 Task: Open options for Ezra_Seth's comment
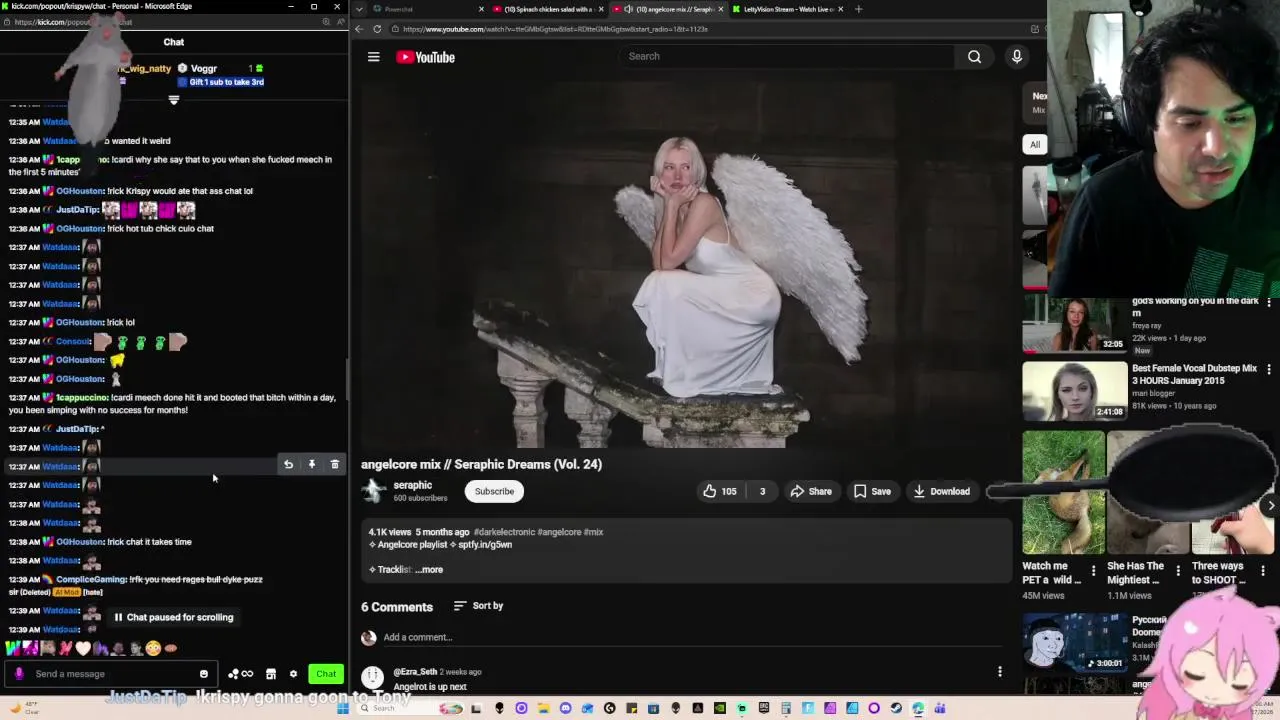999,672
